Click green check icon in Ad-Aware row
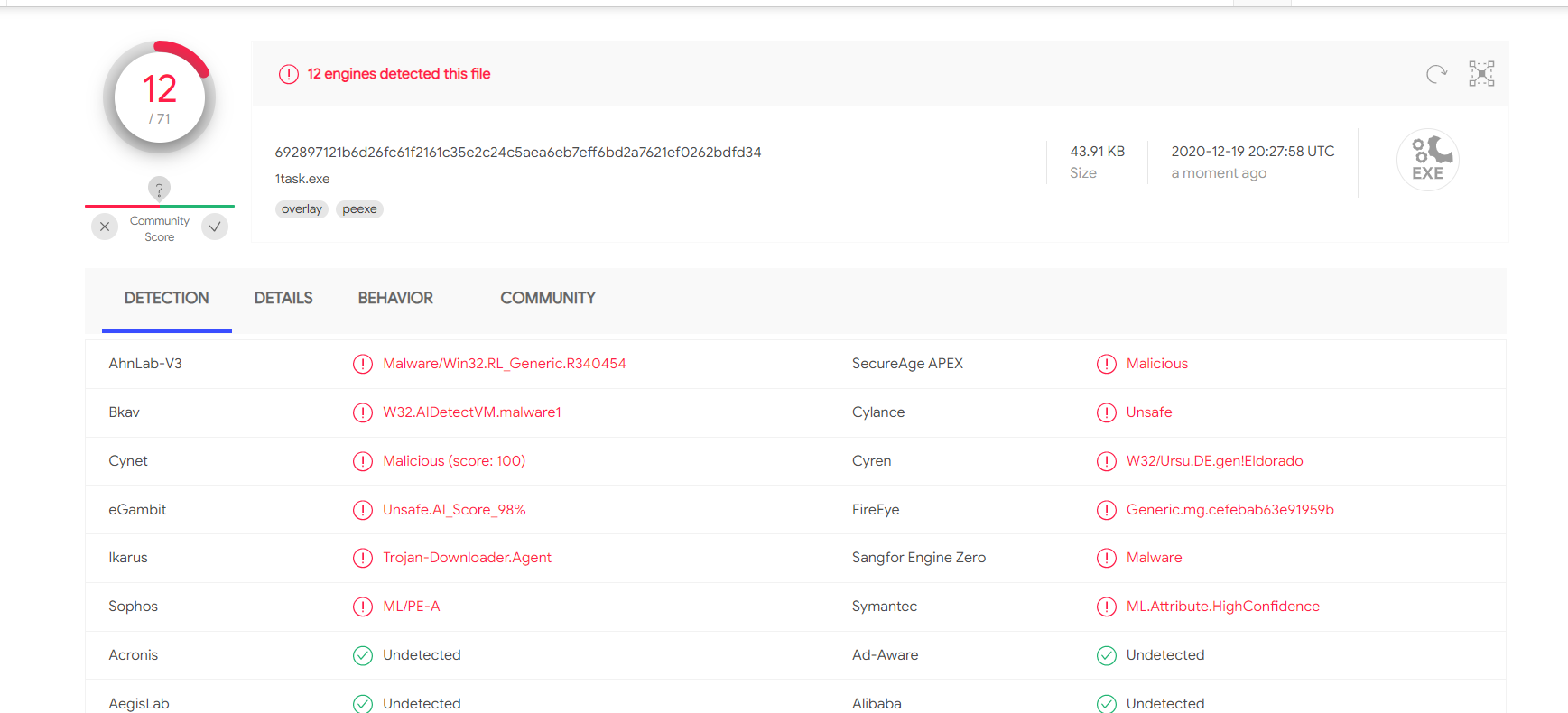This screenshot has height=713, width=1568. point(1107,655)
